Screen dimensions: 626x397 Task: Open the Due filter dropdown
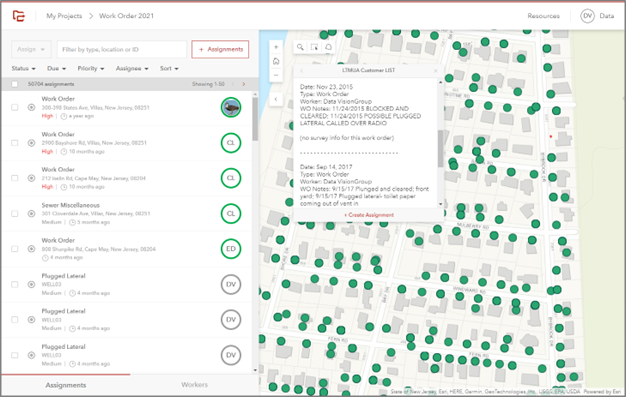pyautogui.click(x=56, y=69)
